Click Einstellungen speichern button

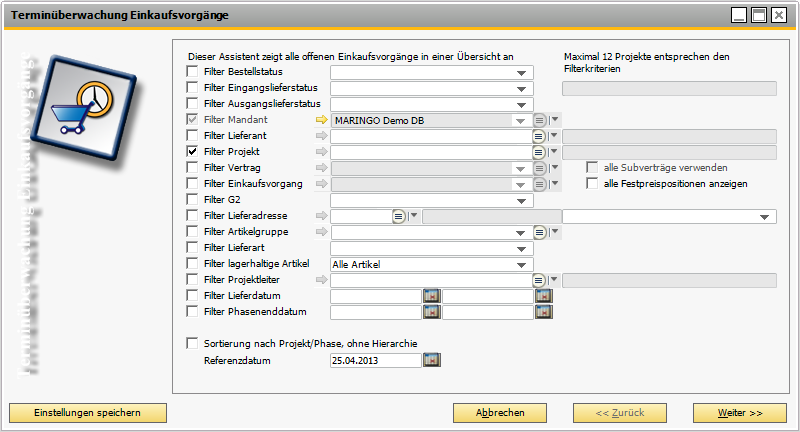(x=88, y=413)
